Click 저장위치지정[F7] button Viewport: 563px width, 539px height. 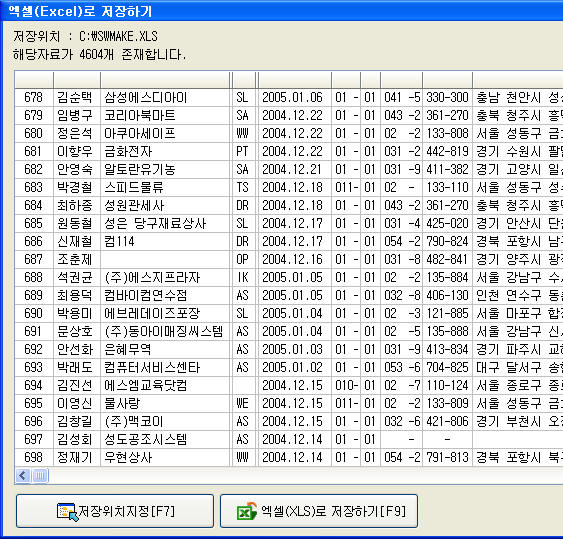point(115,511)
